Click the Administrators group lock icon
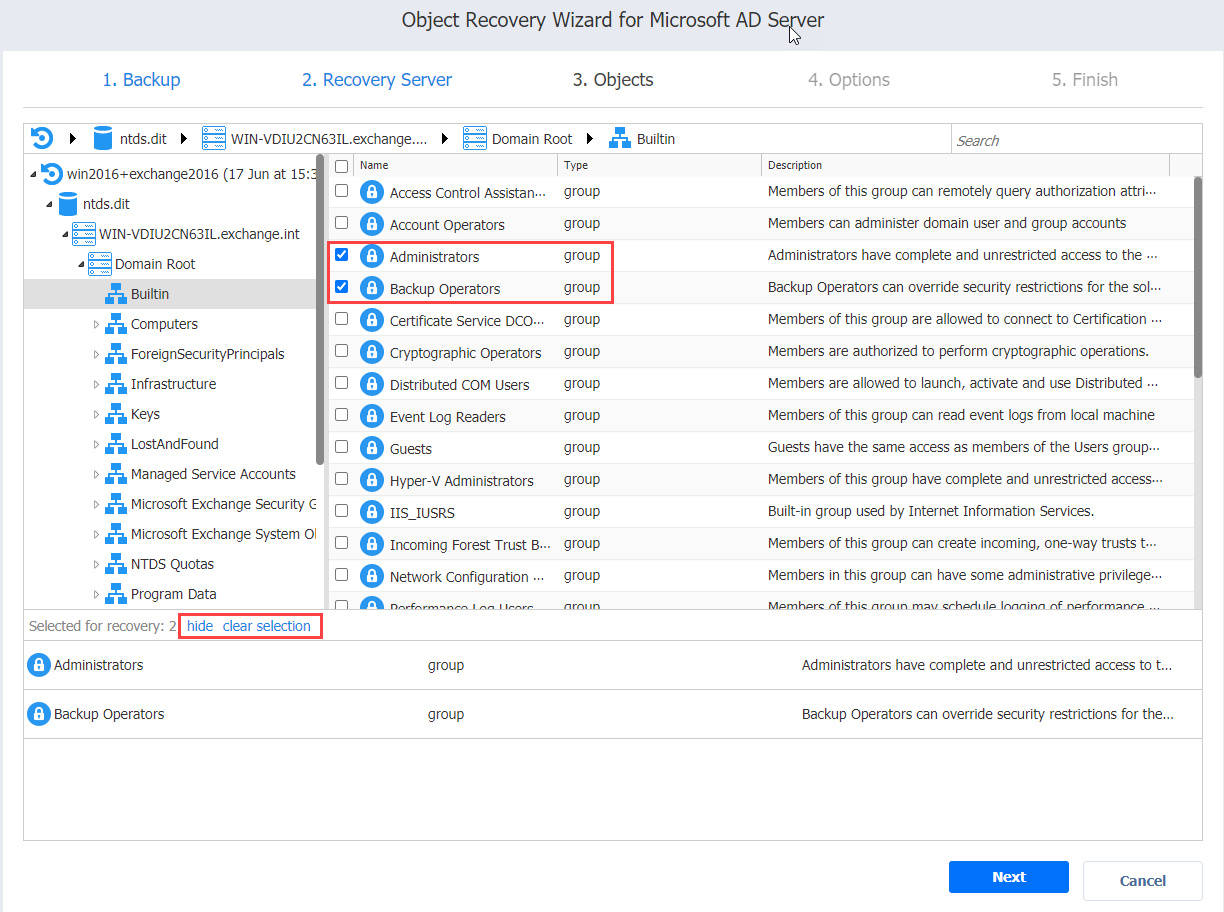This screenshot has width=1224, height=912. tap(371, 255)
